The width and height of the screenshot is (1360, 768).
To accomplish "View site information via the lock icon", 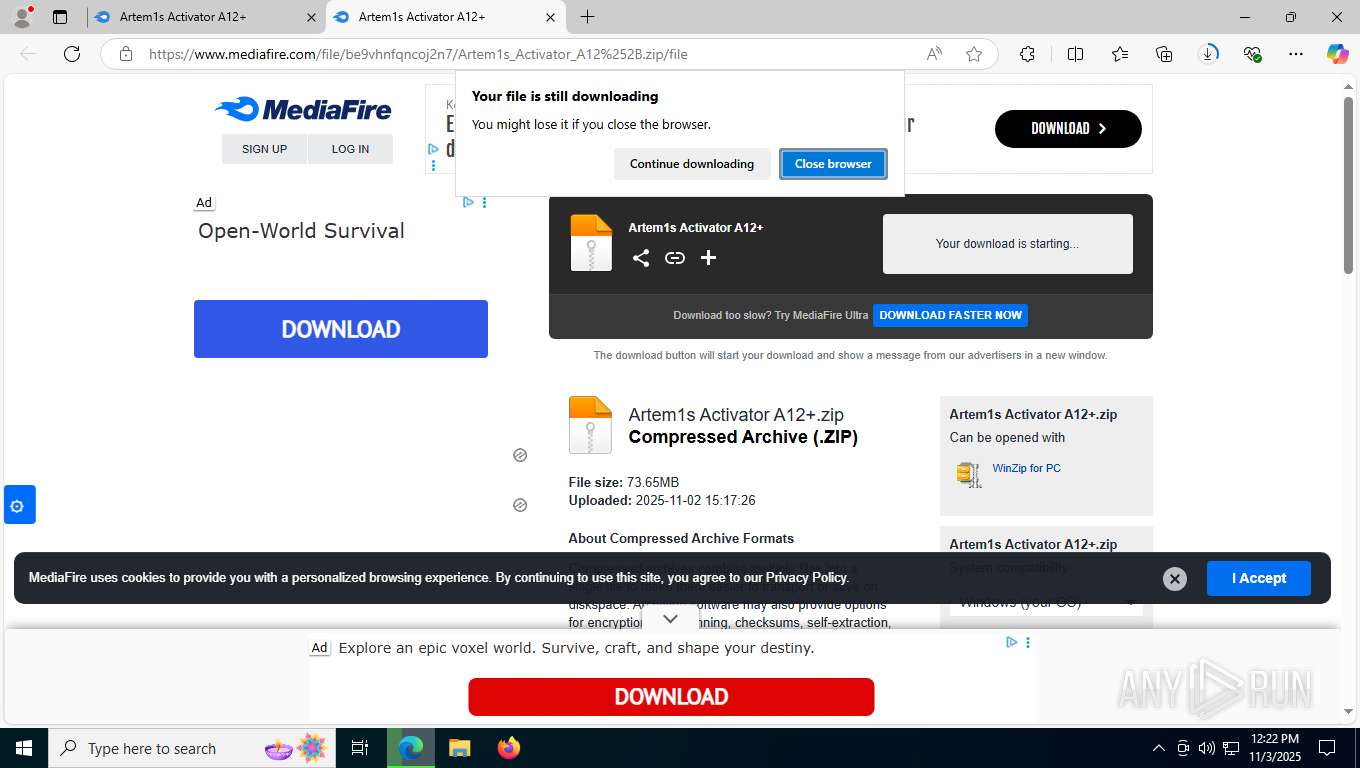I will click(x=126, y=54).
